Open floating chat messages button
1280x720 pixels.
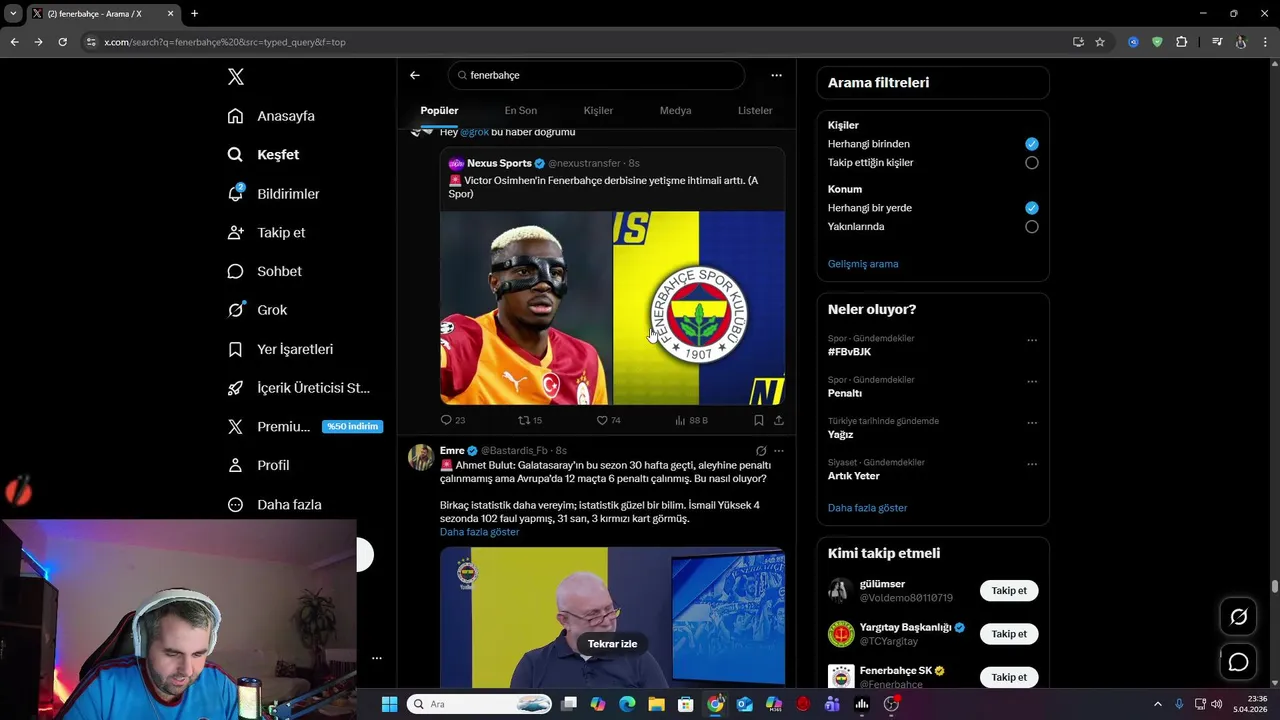pos(1238,662)
